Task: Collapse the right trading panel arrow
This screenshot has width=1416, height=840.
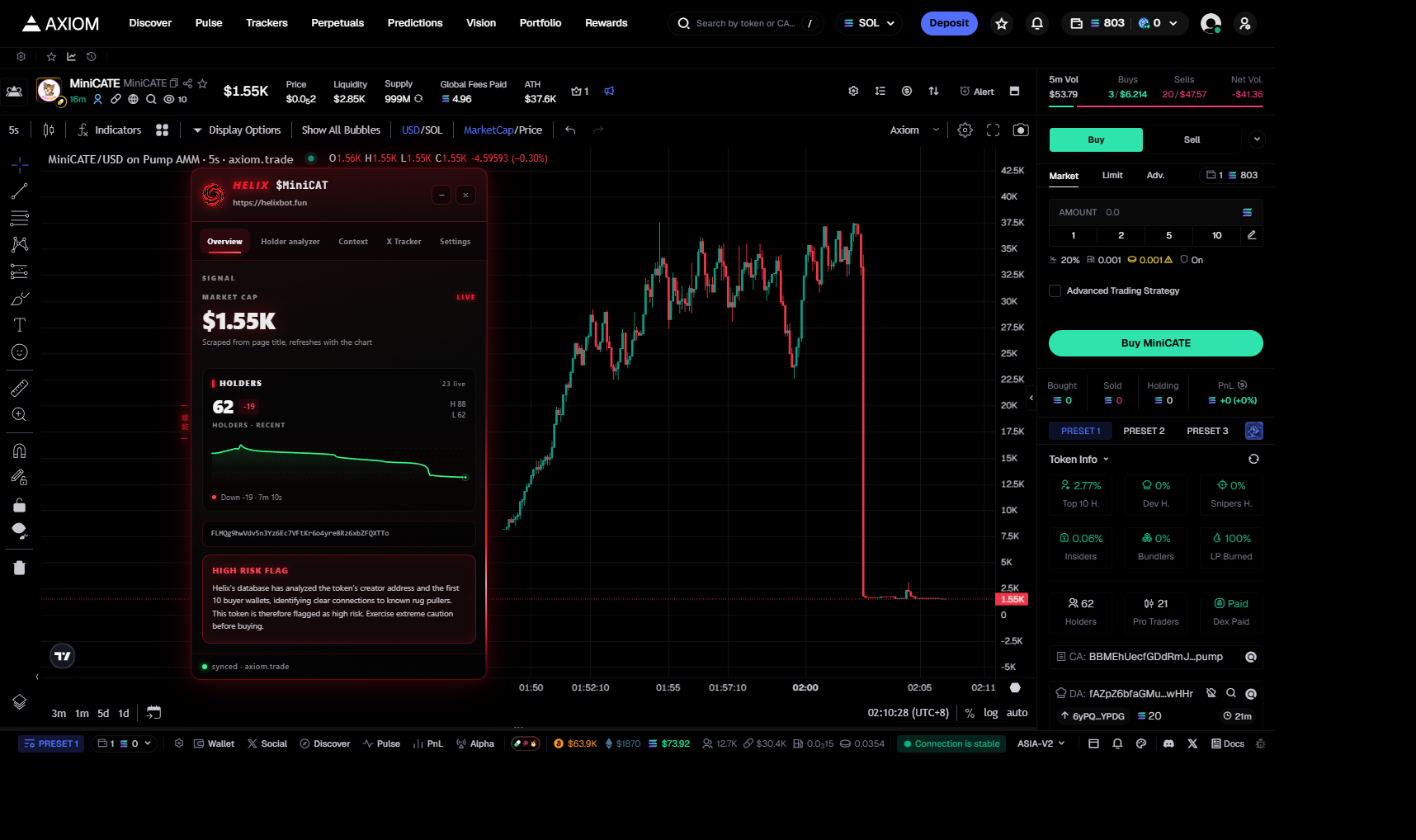Action: pos(1031,398)
